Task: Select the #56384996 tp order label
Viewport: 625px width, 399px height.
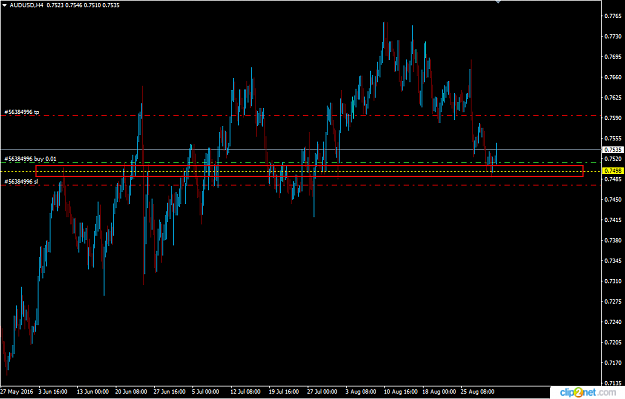Action: point(22,112)
